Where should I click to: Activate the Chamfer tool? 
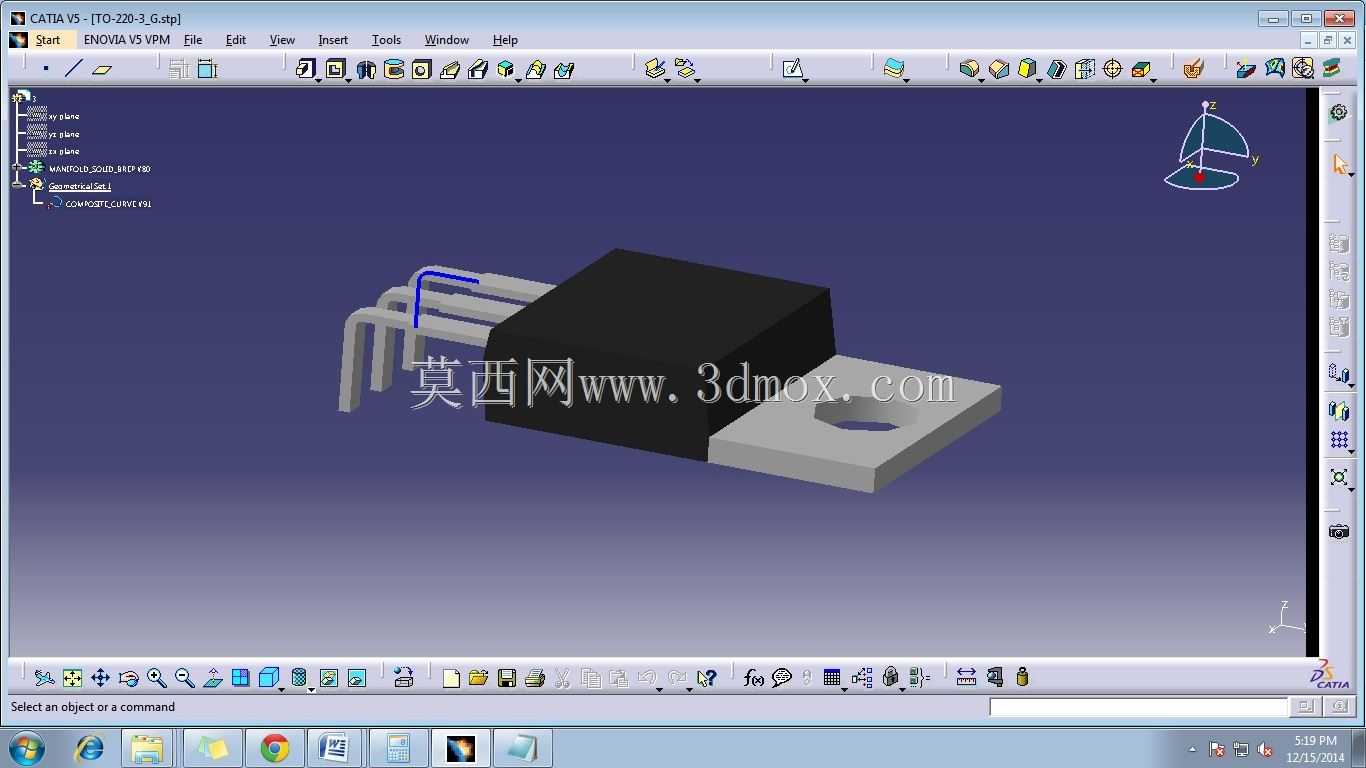pyautogui.click(x=998, y=69)
